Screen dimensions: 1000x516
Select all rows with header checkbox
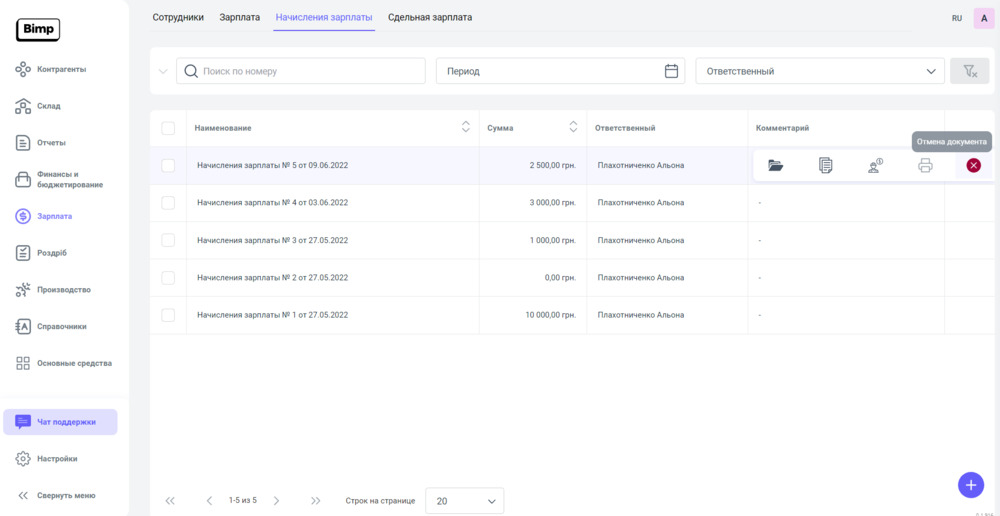pos(168,128)
